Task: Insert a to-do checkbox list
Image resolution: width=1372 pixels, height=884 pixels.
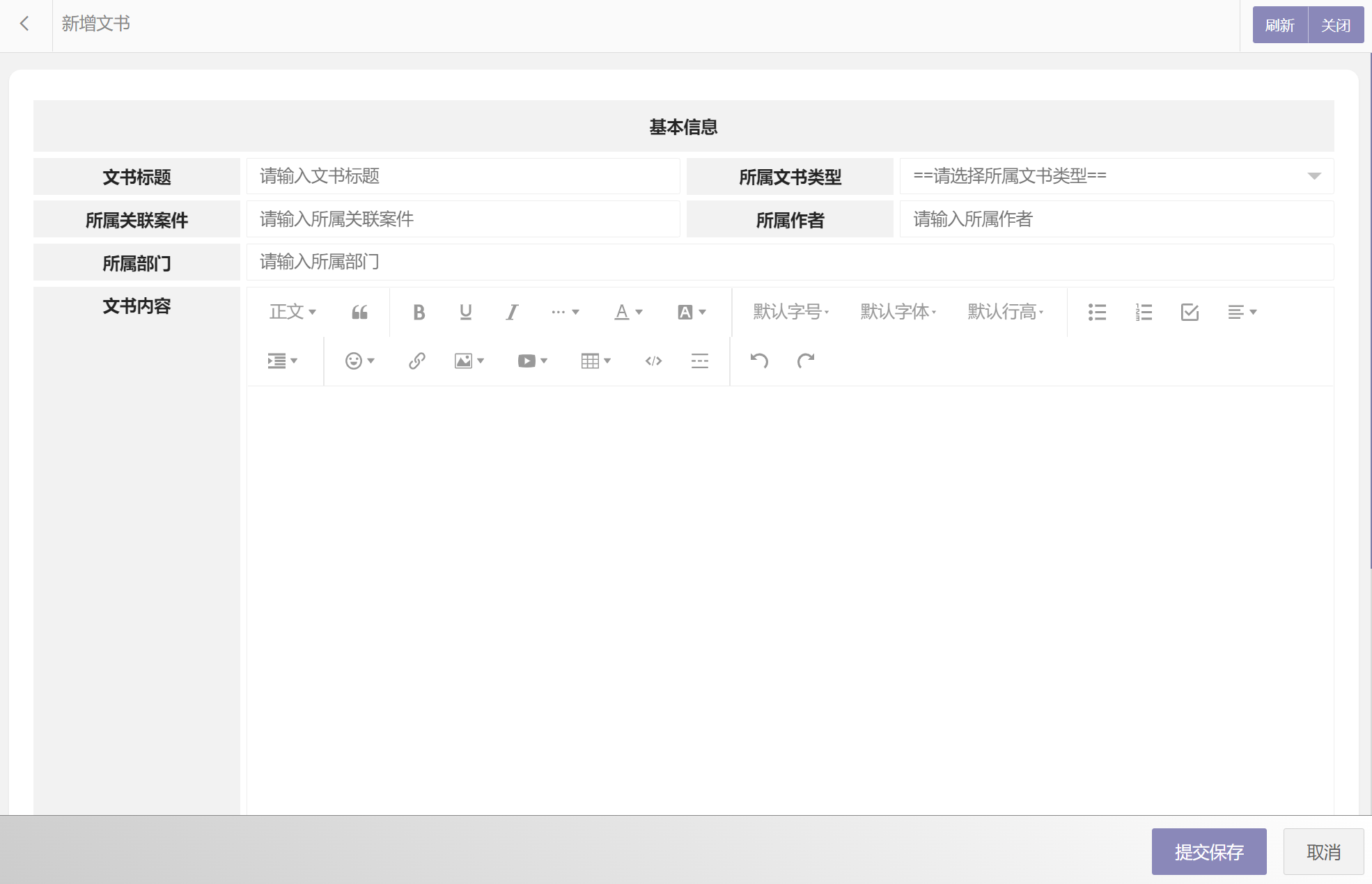Action: tap(1190, 312)
